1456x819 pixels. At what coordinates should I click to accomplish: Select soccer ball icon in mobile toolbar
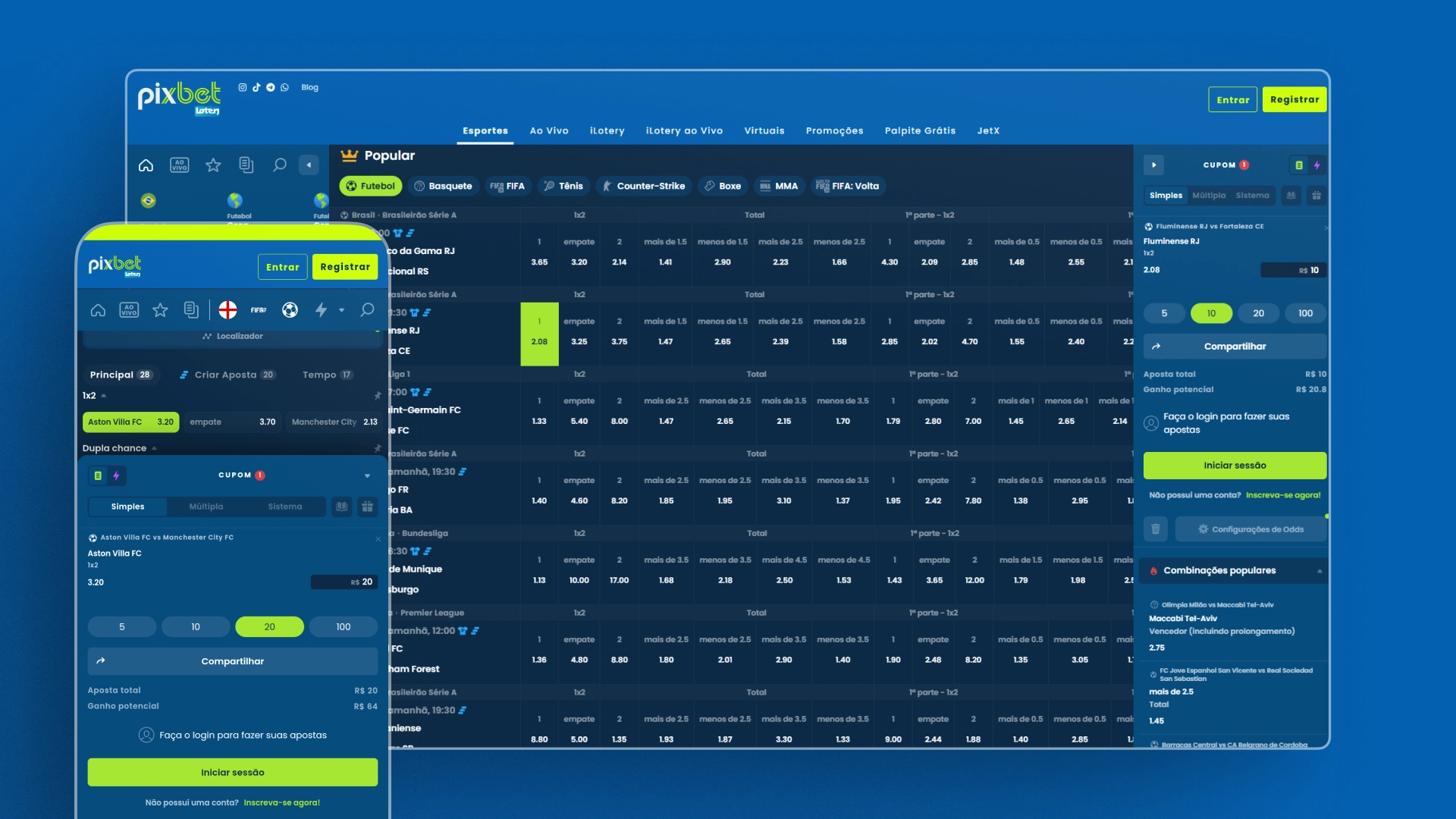click(x=290, y=310)
